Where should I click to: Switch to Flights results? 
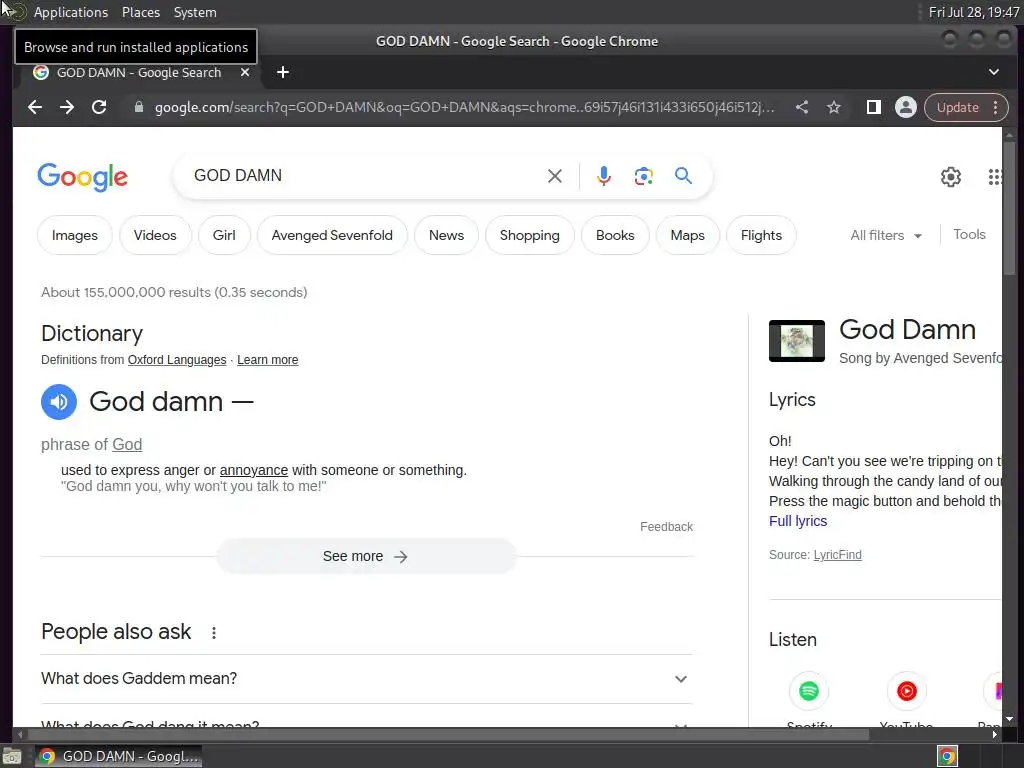coord(761,235)
